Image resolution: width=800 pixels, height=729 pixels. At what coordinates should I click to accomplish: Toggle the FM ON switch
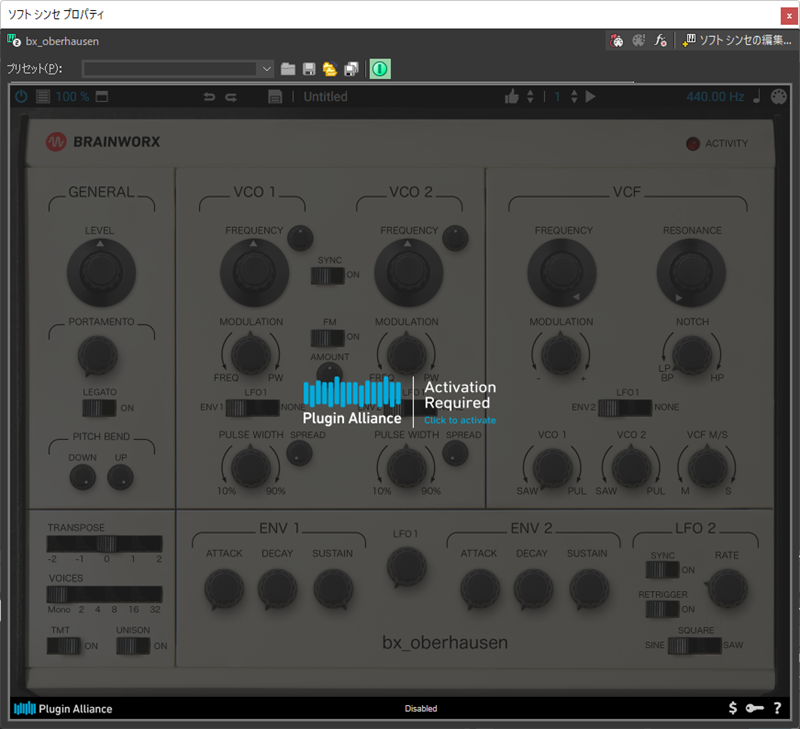[x=328, y=338]
